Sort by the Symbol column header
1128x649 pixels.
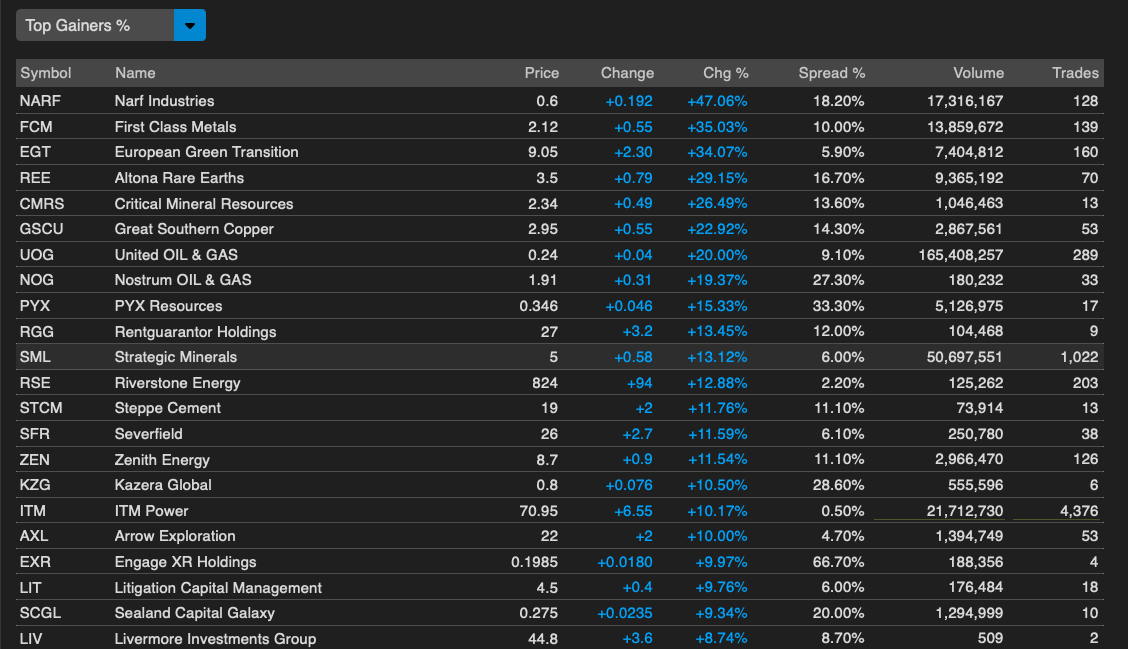click(x=46, y=73)
